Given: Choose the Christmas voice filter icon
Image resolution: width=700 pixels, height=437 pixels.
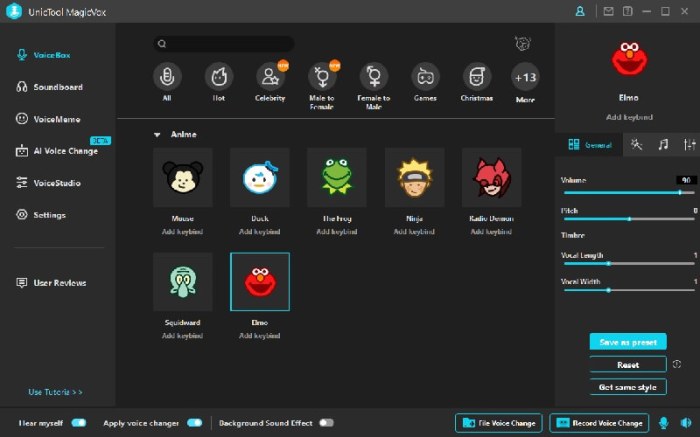Looking at the screenshot, I should pyautogui.click(x=477, y=76).
